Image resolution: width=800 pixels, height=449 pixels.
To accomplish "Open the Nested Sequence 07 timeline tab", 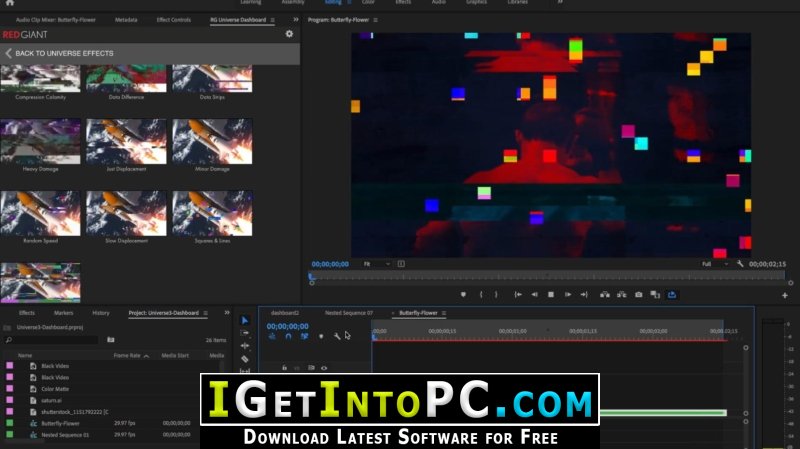I will (349, 313).
